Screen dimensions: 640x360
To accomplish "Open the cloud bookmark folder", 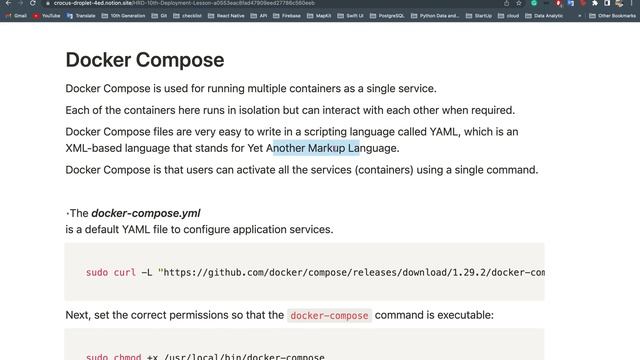I will pyautogui.click(x=509, y=16).
